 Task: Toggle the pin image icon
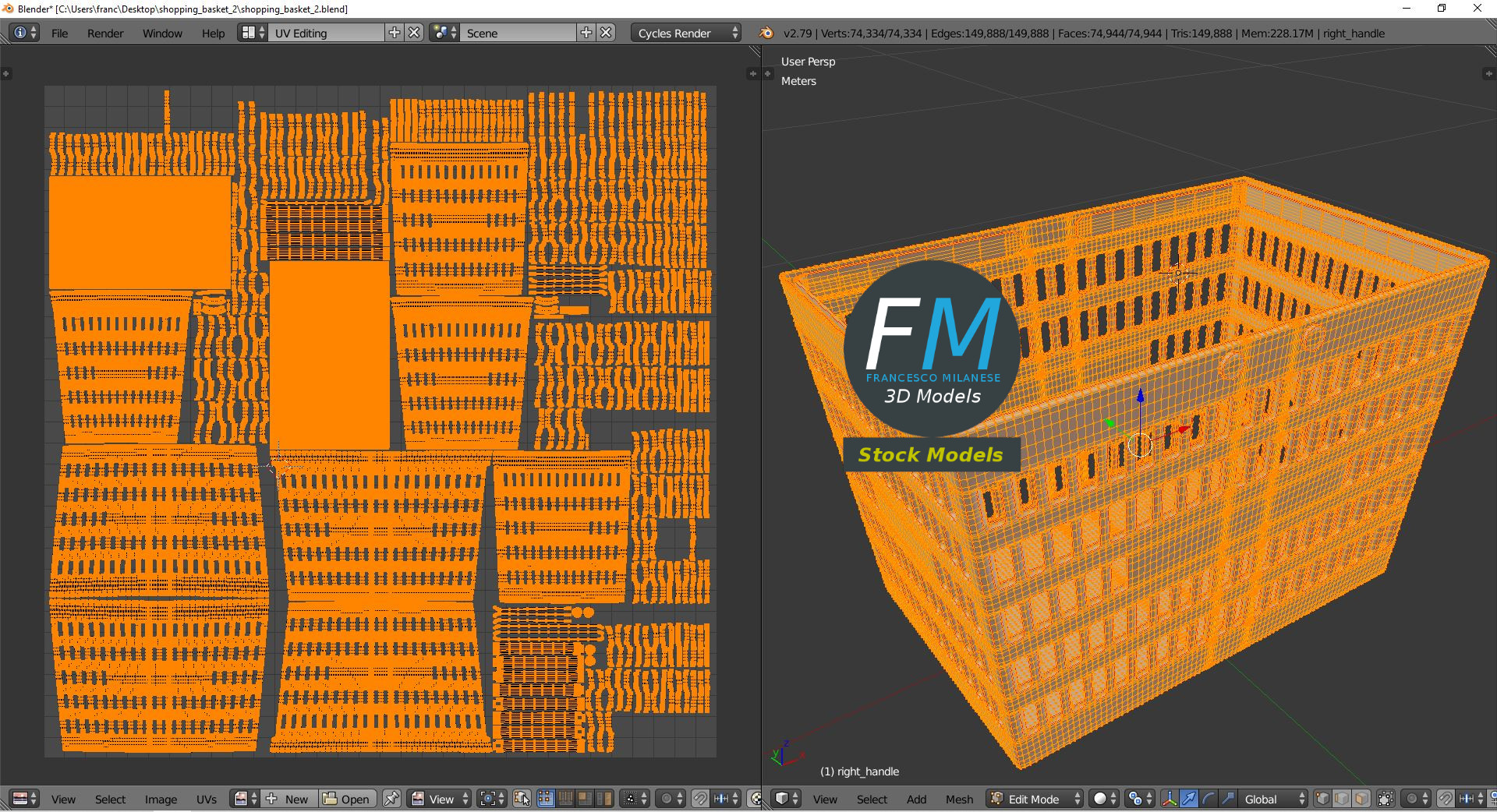pyautogui.click(x=391, y=799)
